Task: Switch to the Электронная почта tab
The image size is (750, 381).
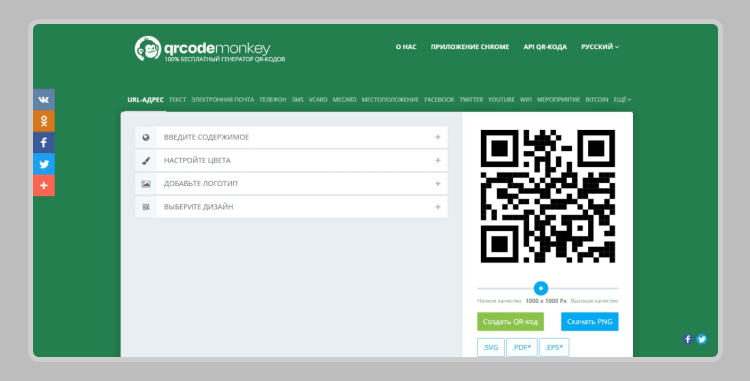Action: click(222, 99)
